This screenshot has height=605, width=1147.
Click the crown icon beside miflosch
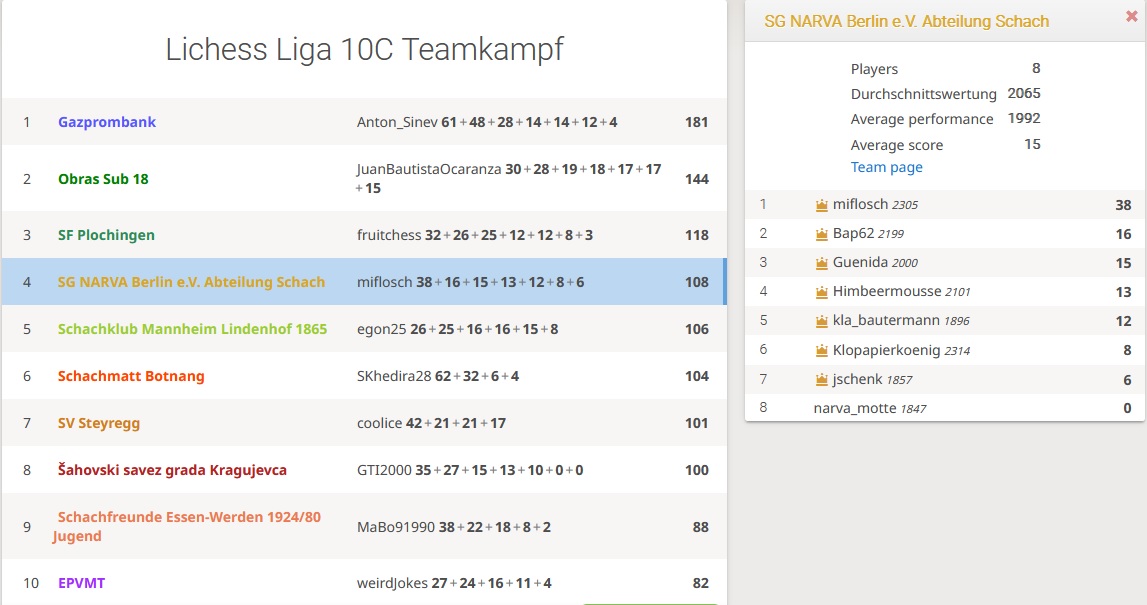821,206
